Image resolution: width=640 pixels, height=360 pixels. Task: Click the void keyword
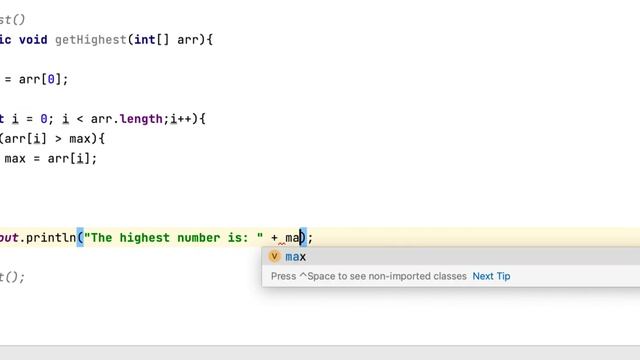(x=33, y=40)
